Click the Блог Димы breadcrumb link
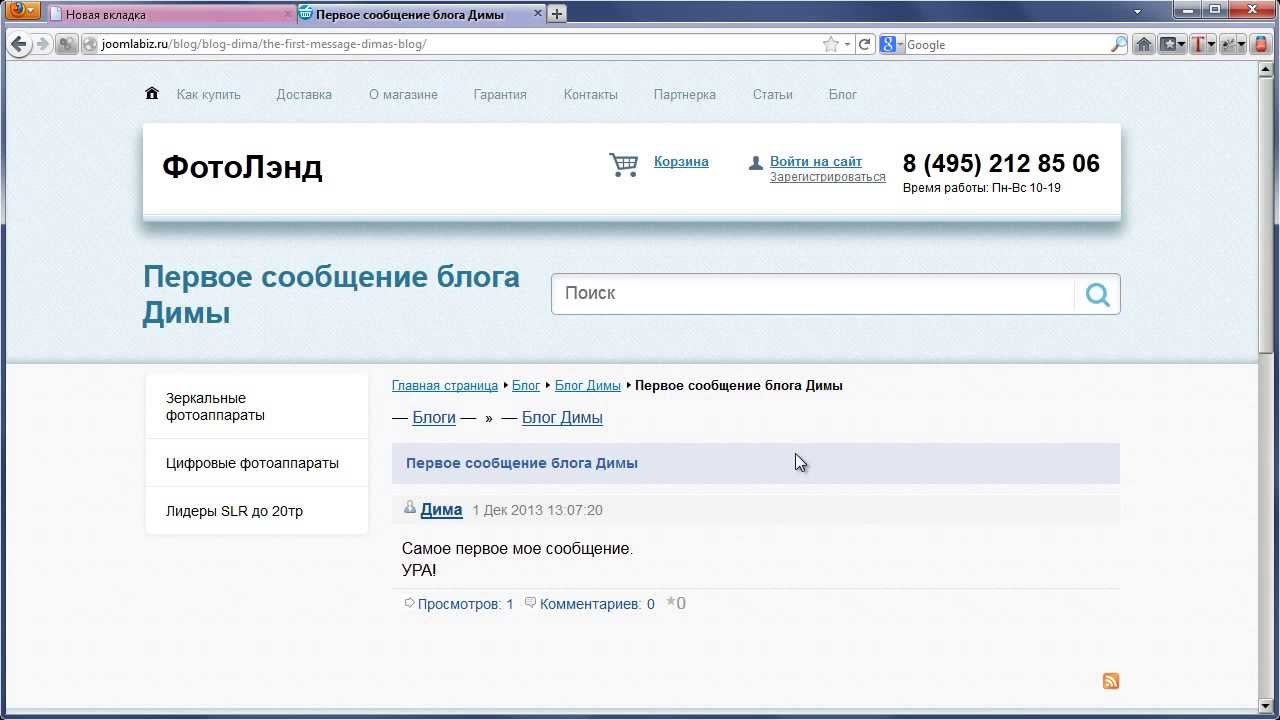This screenshot has height=720, width=1280. [x=588, y=385]
